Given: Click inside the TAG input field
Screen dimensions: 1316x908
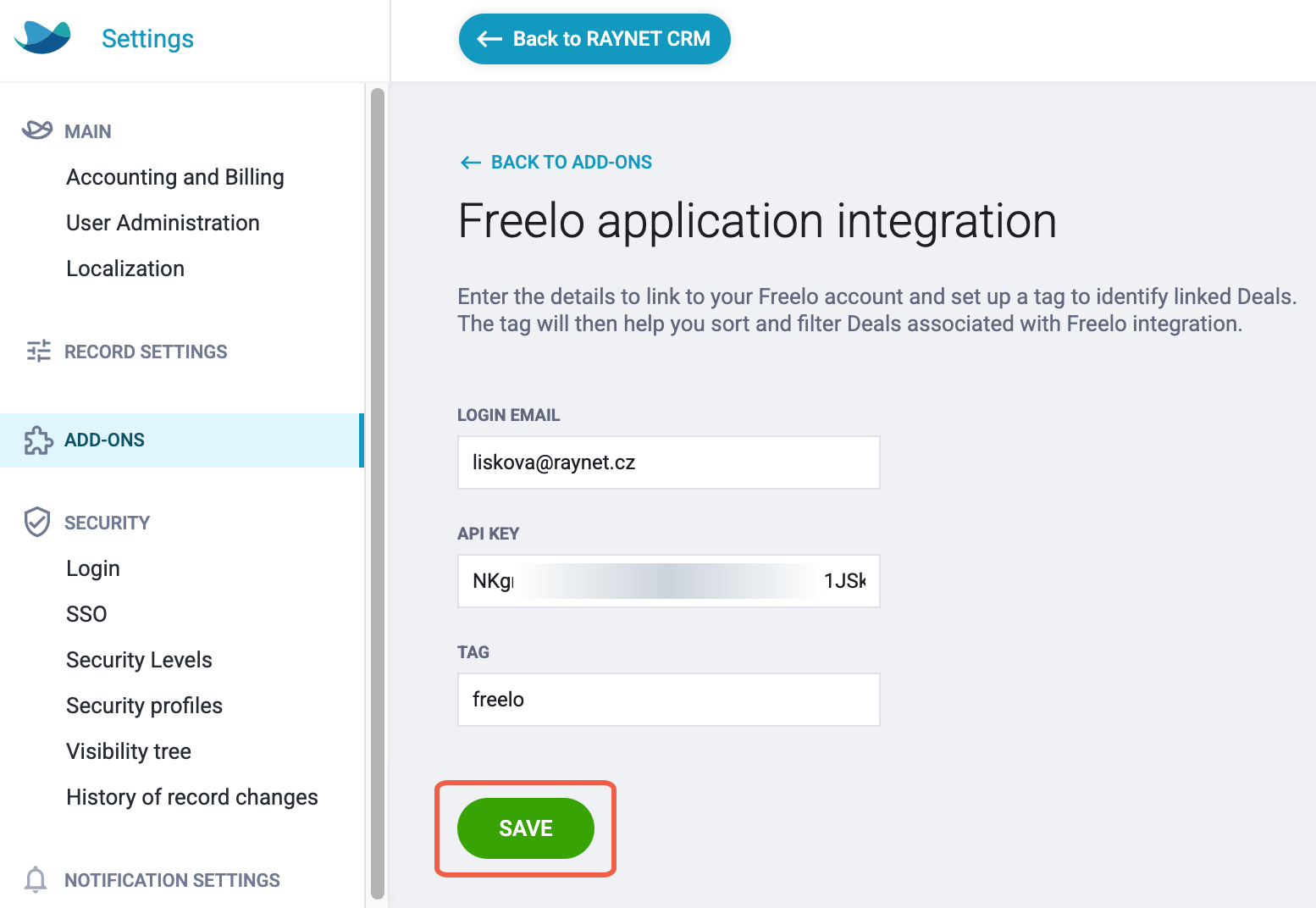Looking at the screenshot, I should tap(668, 700).
